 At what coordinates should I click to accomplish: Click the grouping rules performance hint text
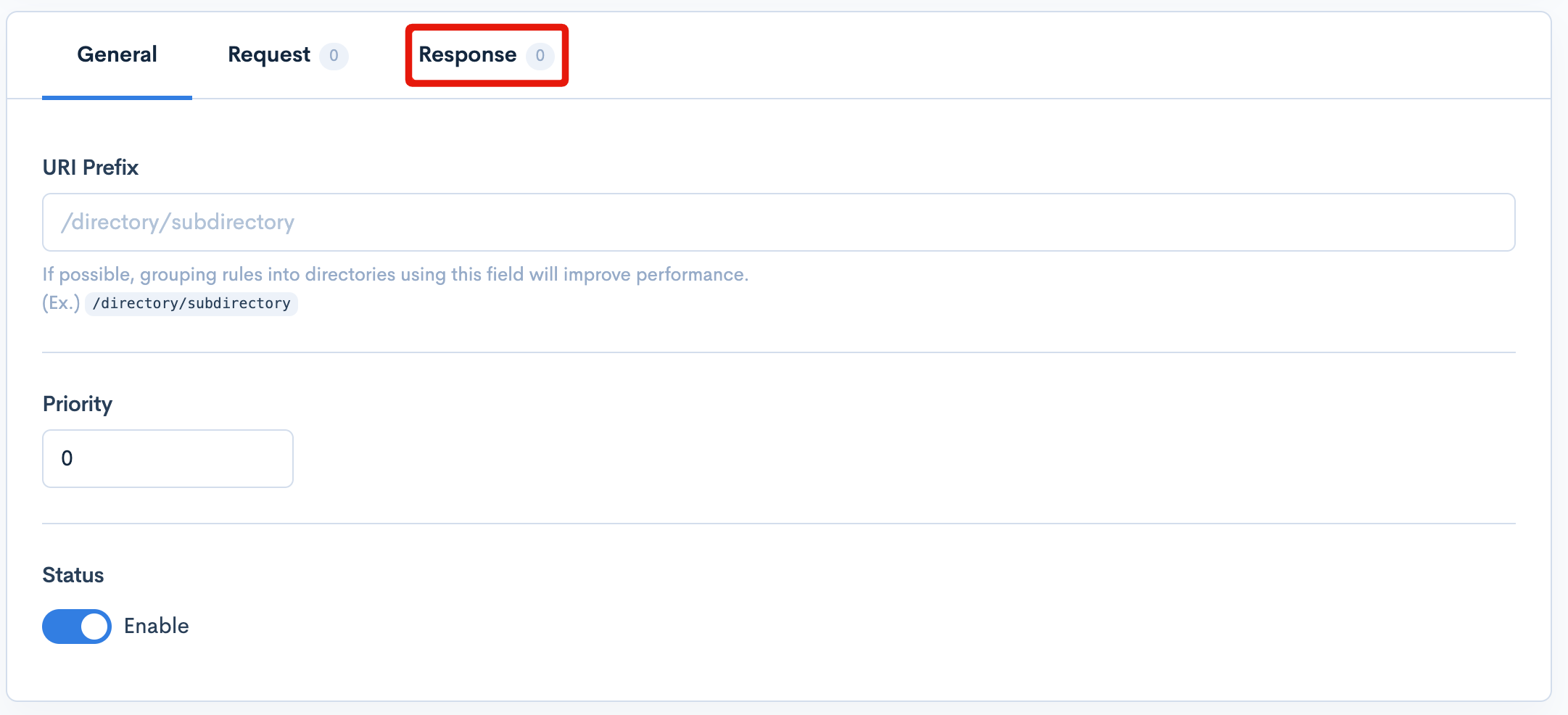click(x=395, y=274)
